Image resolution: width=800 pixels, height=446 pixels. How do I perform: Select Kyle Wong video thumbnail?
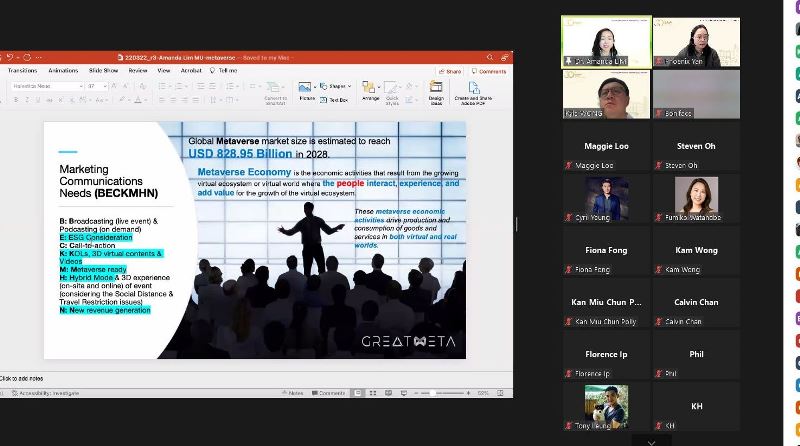click(606, 94)
